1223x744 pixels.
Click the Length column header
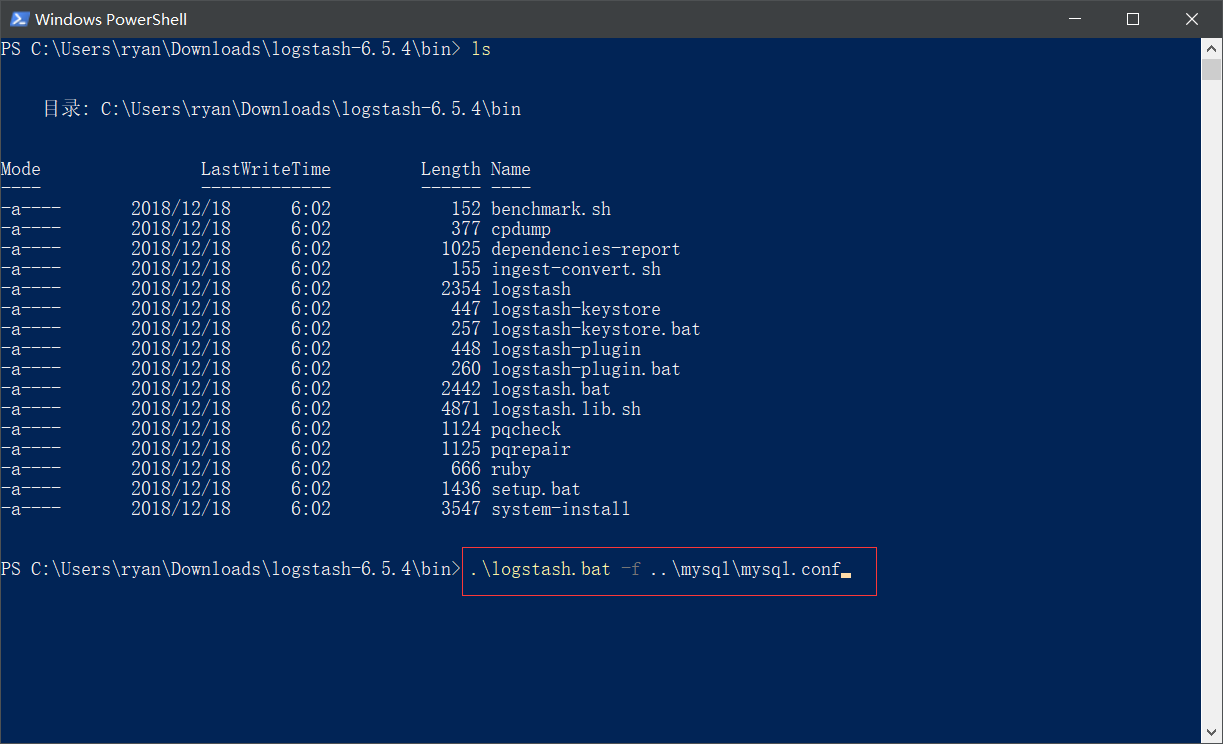450,169
